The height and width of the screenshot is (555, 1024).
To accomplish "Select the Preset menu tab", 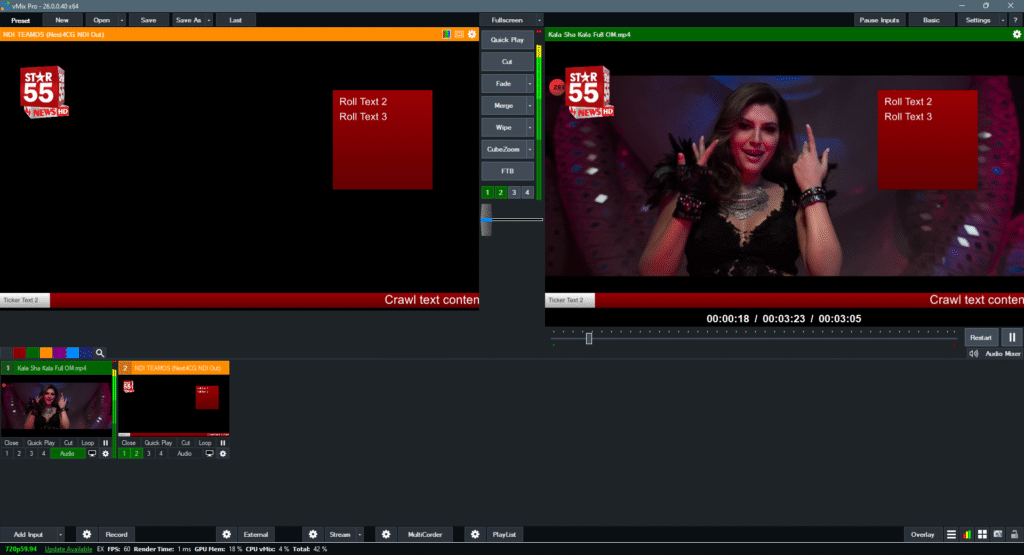I will (x=21, y=20).
